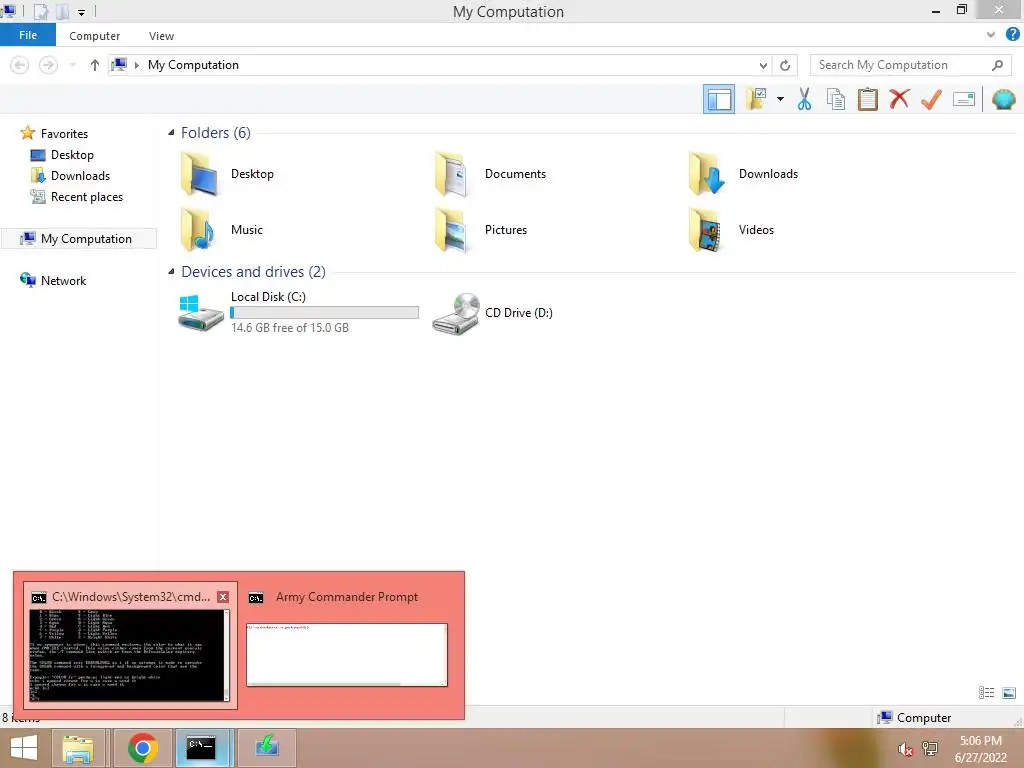1024x768 pixels.
Task: Collapse the Devices and drives group
Action: tap(171, 272)
